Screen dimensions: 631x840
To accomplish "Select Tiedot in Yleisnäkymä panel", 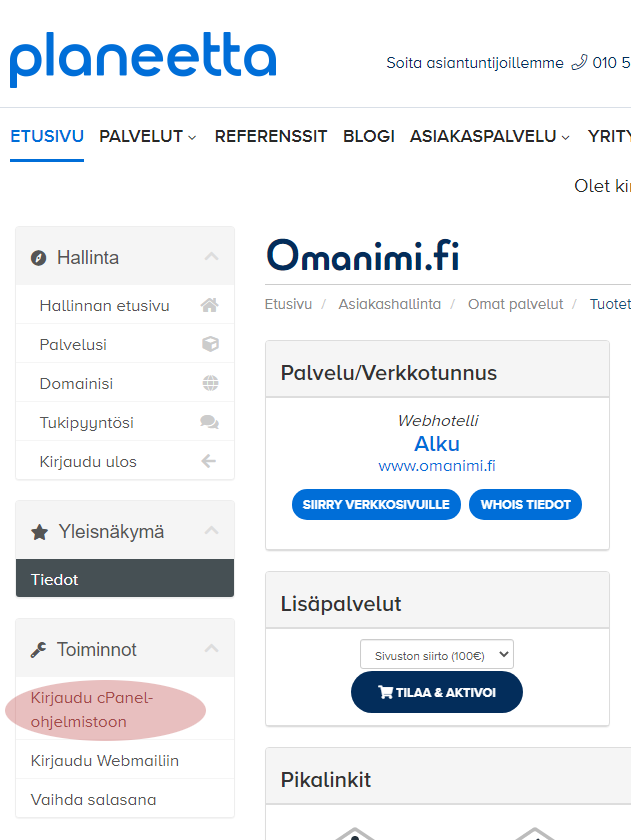I will tap(125, 578).
